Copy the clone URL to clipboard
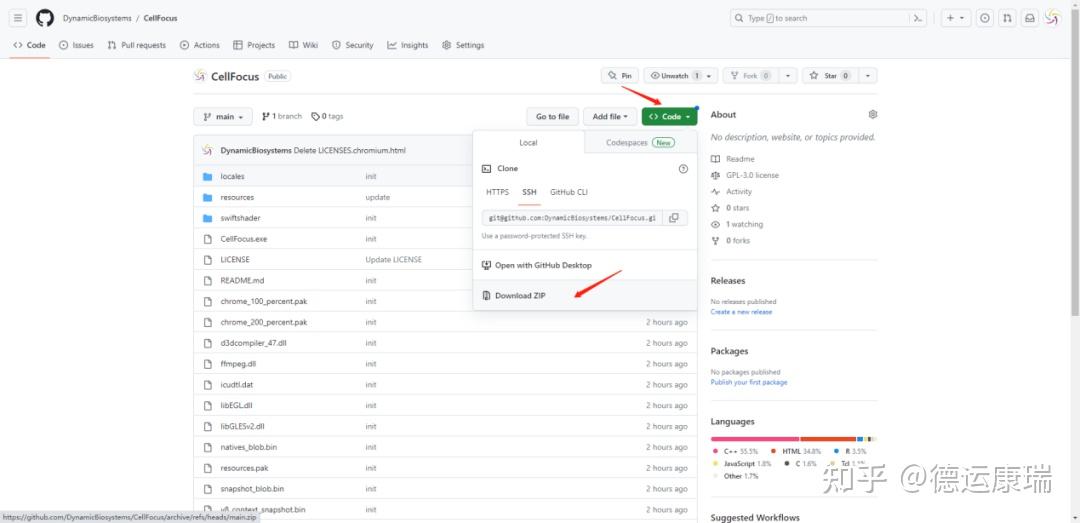The height and width of the screenshot is (523, 1080). [x=674, y=218]
